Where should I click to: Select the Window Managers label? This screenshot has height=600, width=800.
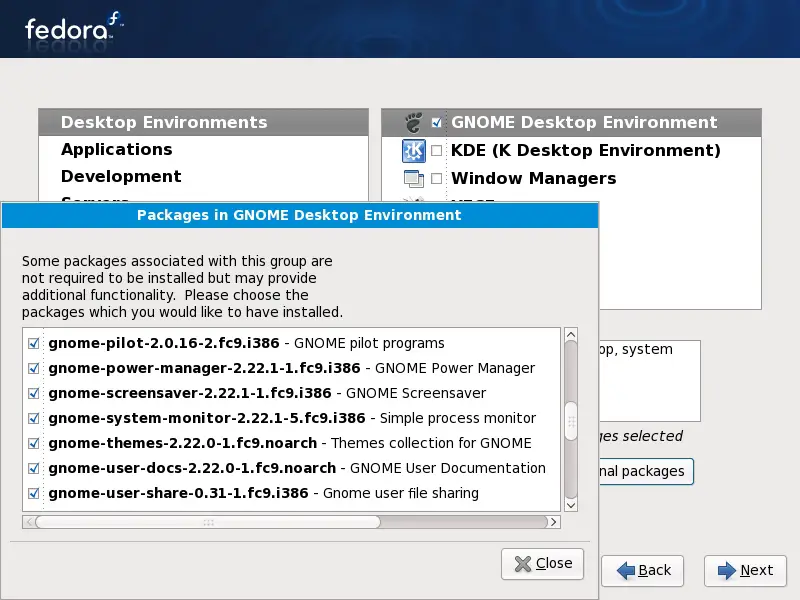(x=534, y=179)
